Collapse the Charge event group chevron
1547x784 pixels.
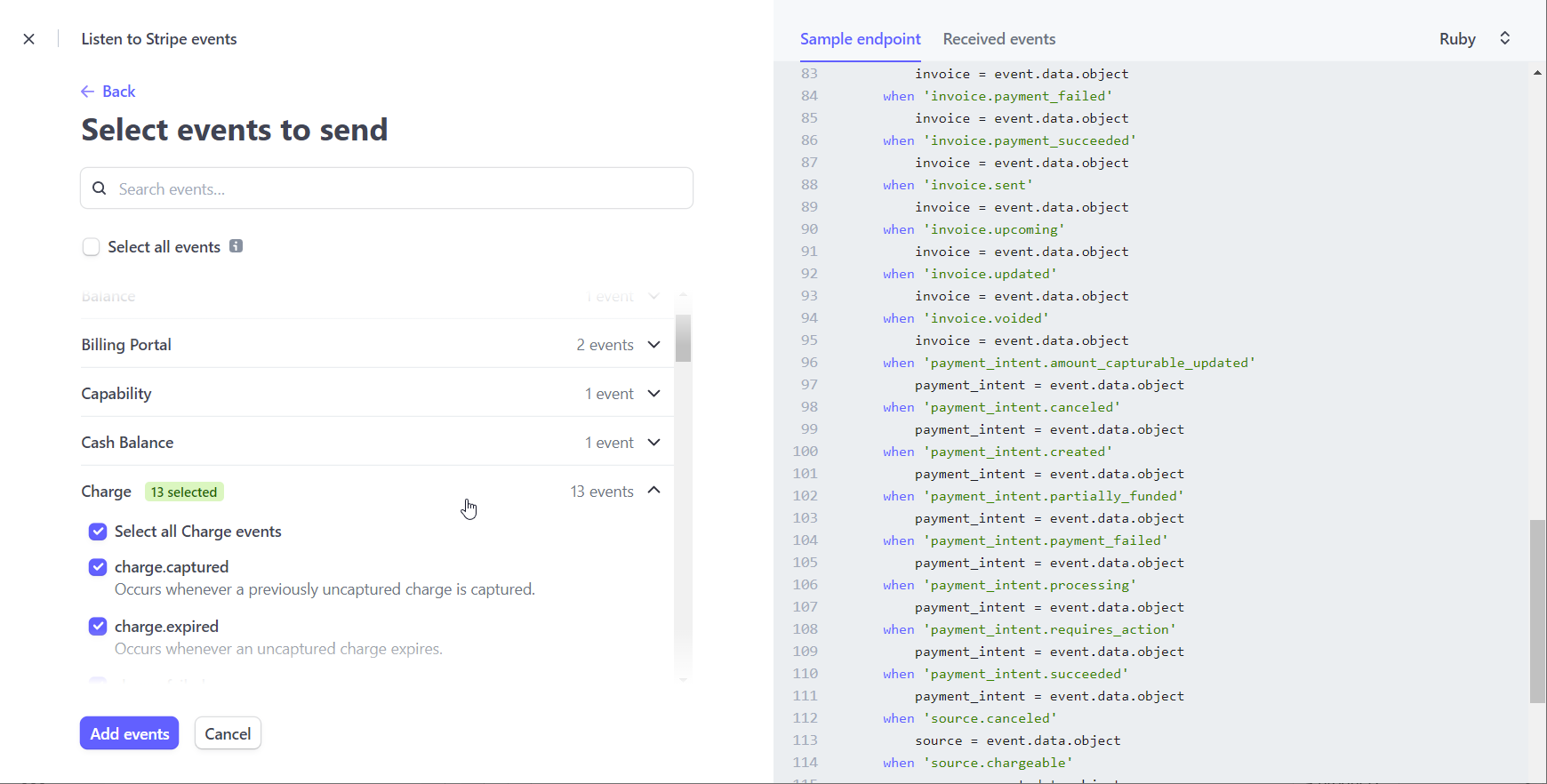(x=654, y=491)
